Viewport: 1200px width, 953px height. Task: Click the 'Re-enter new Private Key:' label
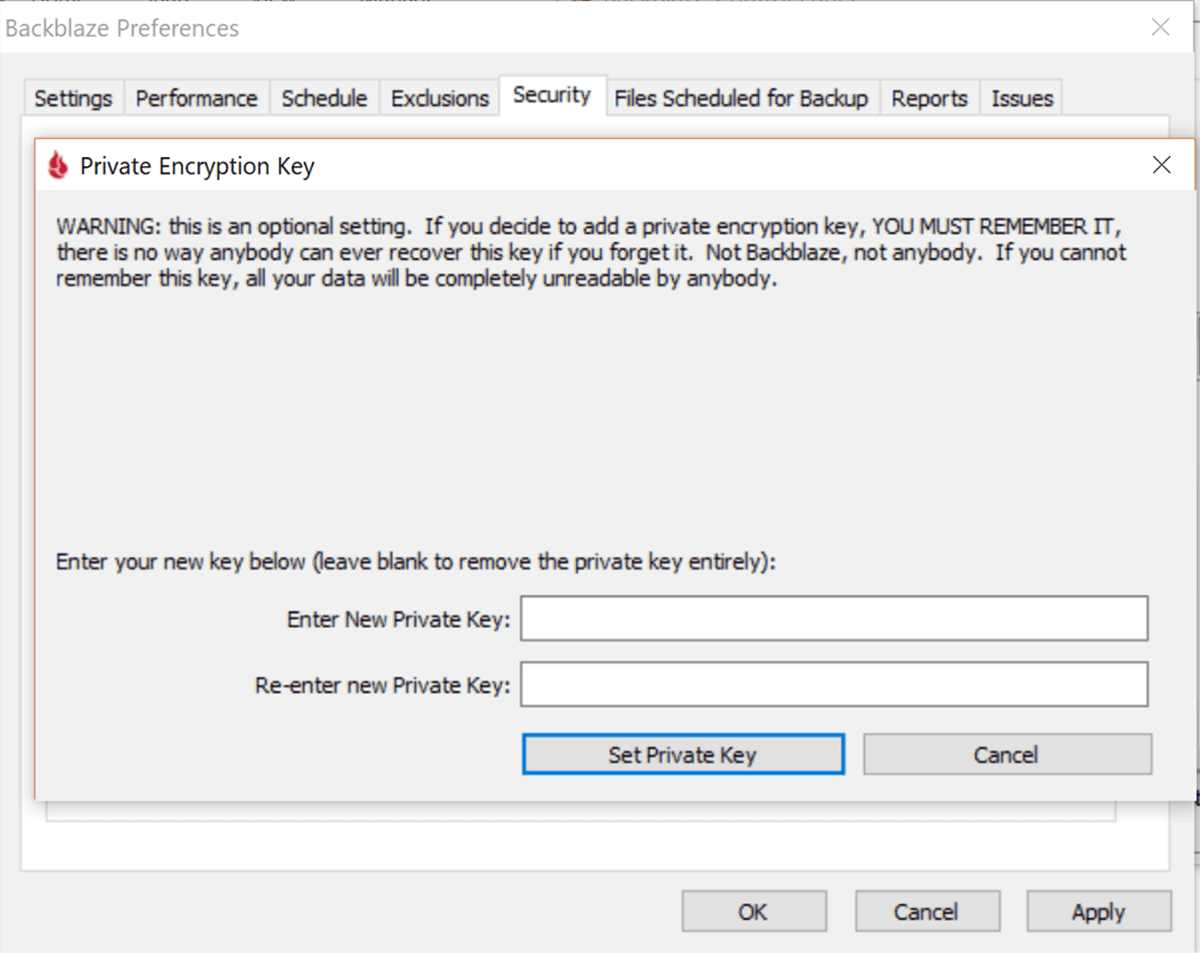382,686
